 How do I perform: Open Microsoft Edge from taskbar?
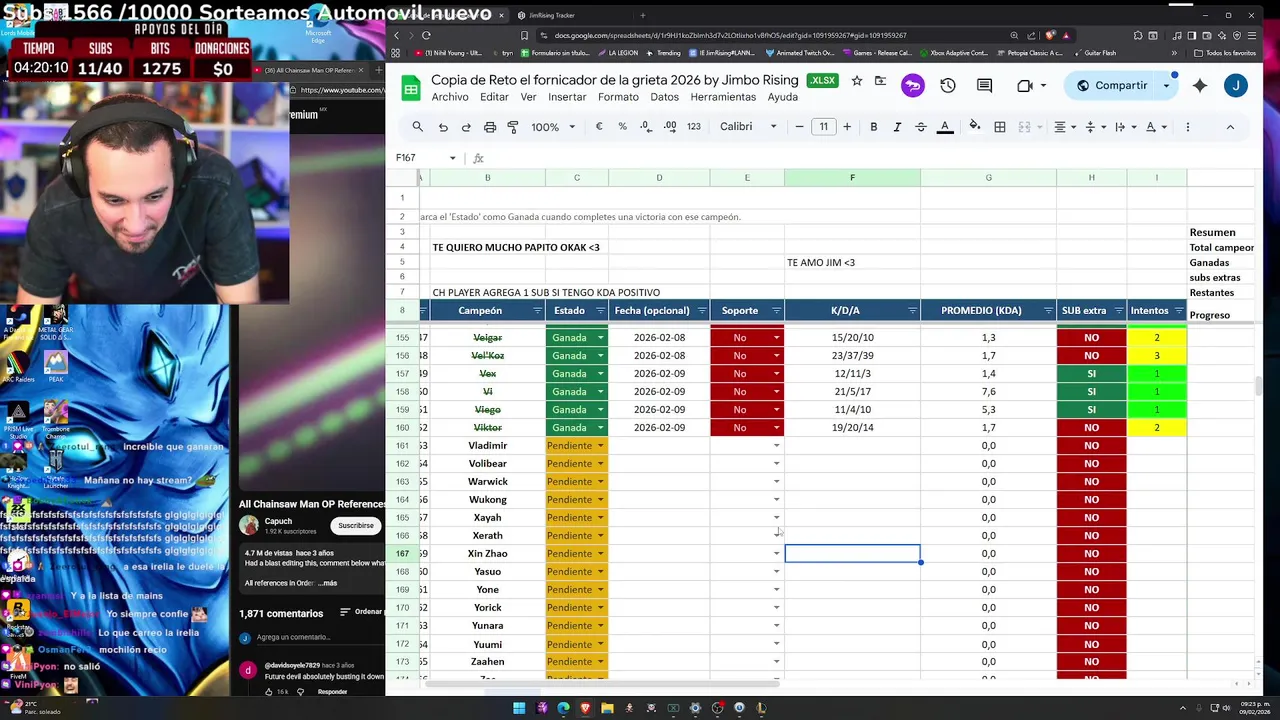click(x=563, y=708)
